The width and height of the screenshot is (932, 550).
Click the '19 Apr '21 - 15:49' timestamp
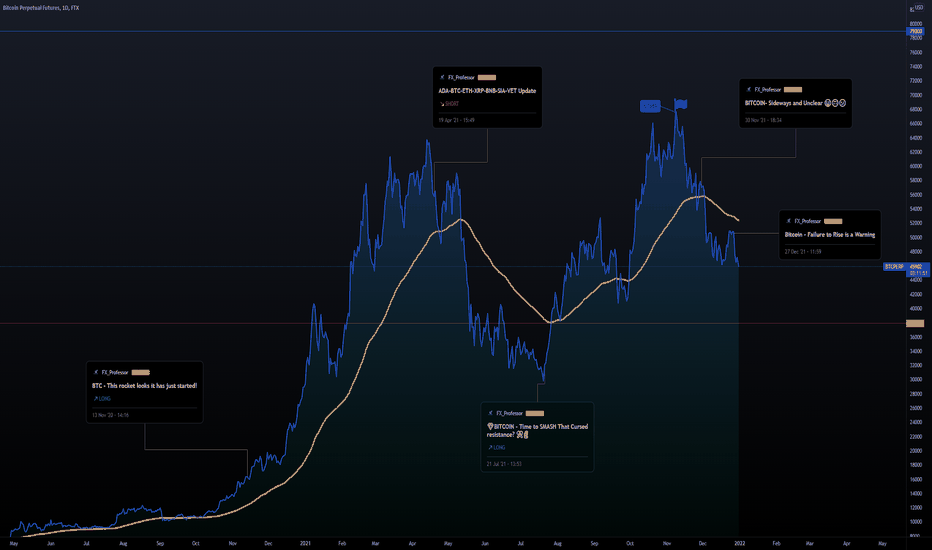[x=456, y=120]
